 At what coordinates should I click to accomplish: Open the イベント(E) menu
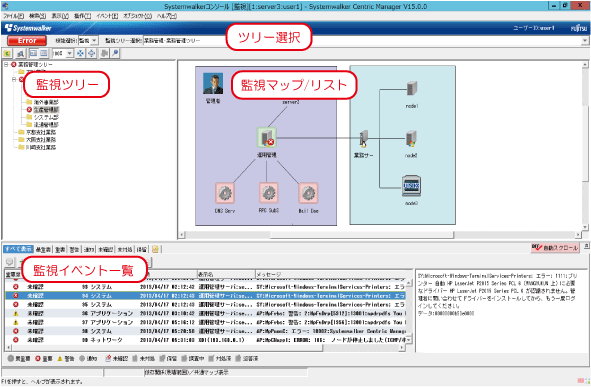pos(107,16)
